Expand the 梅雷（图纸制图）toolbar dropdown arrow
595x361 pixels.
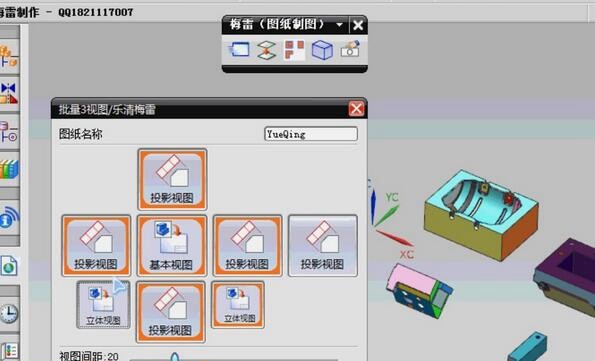point(339,25)
